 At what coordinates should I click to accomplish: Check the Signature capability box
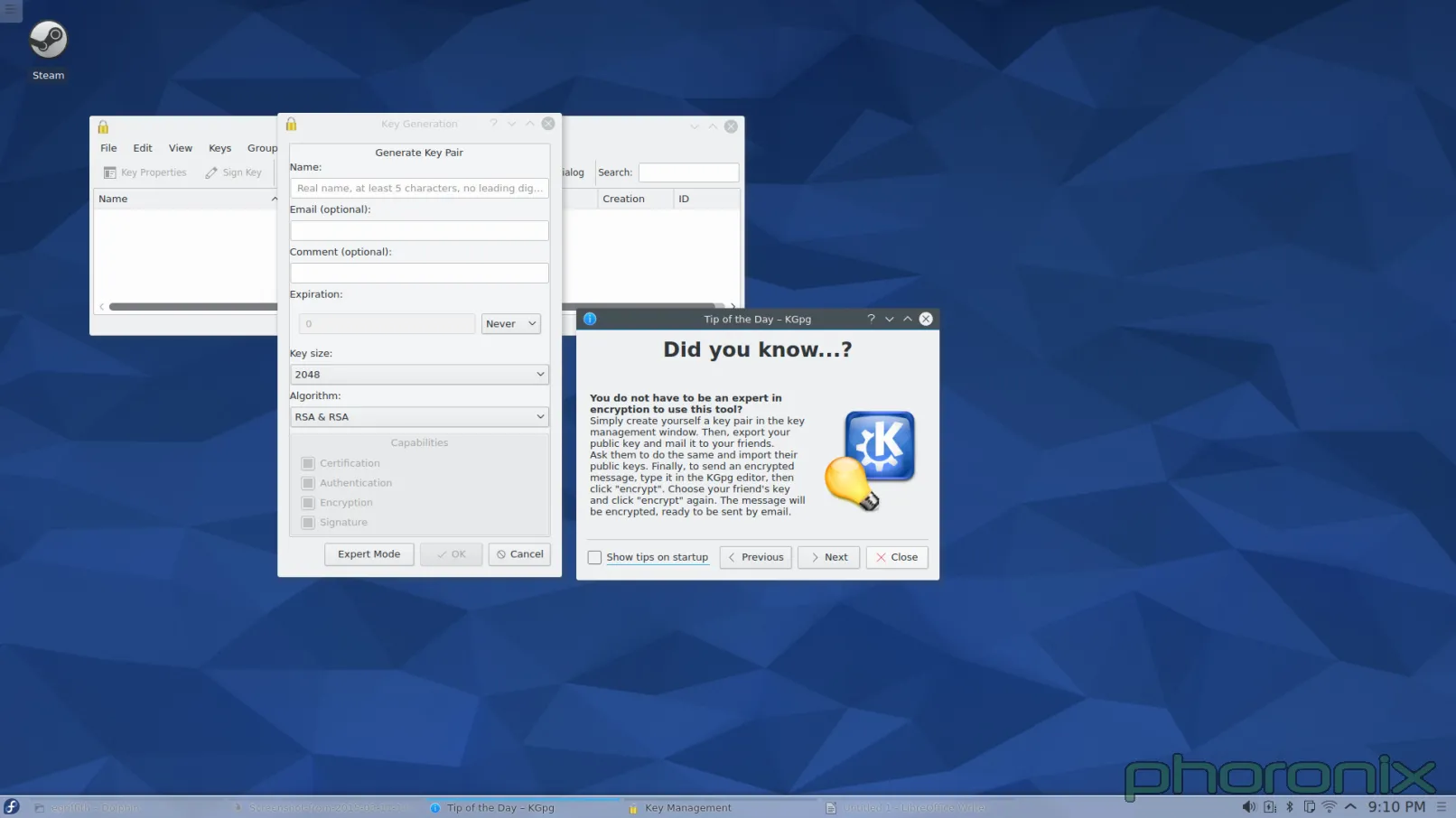point(308,523)
